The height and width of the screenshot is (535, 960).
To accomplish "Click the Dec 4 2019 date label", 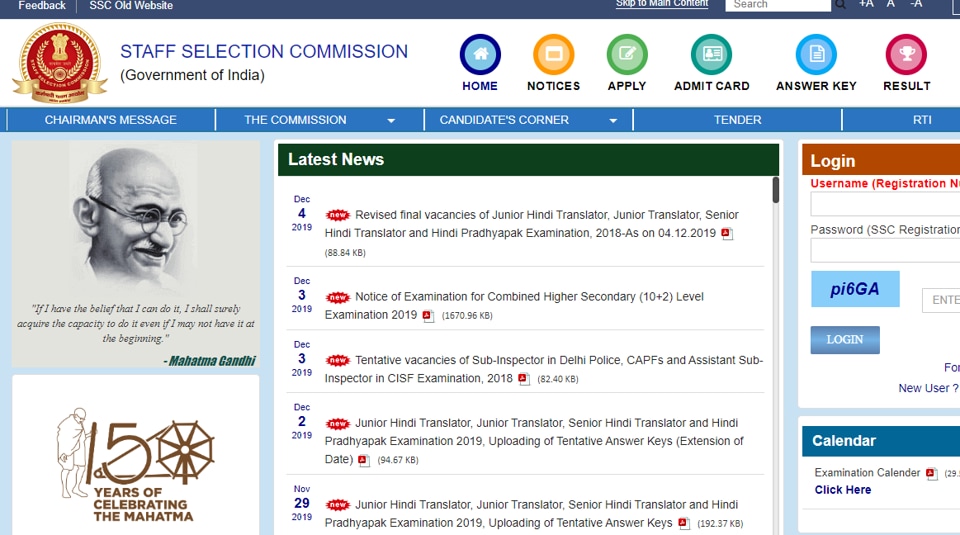I will pos(302,213).
